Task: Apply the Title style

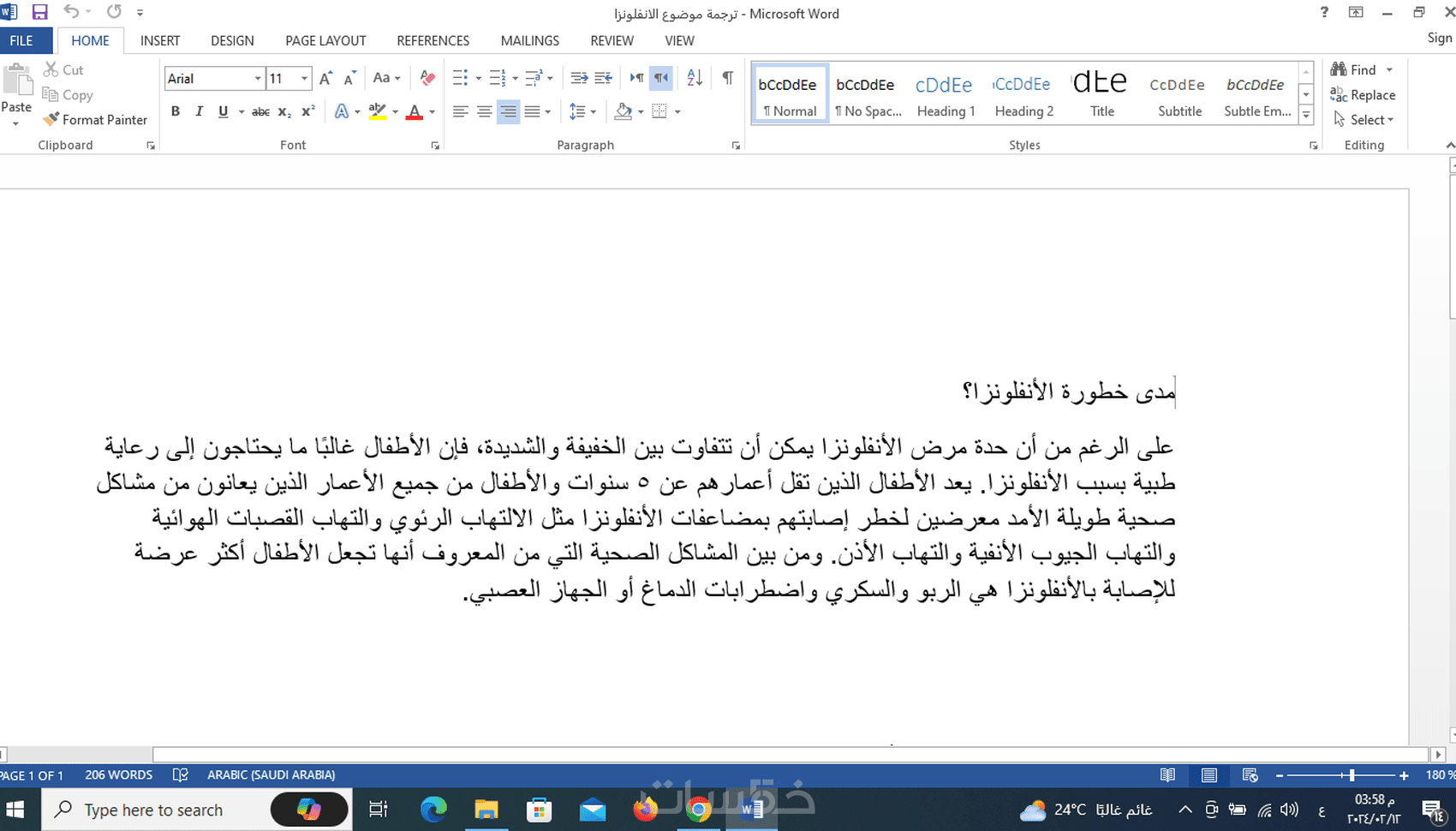Action: pyautogui.click(x=1102, y=94)
